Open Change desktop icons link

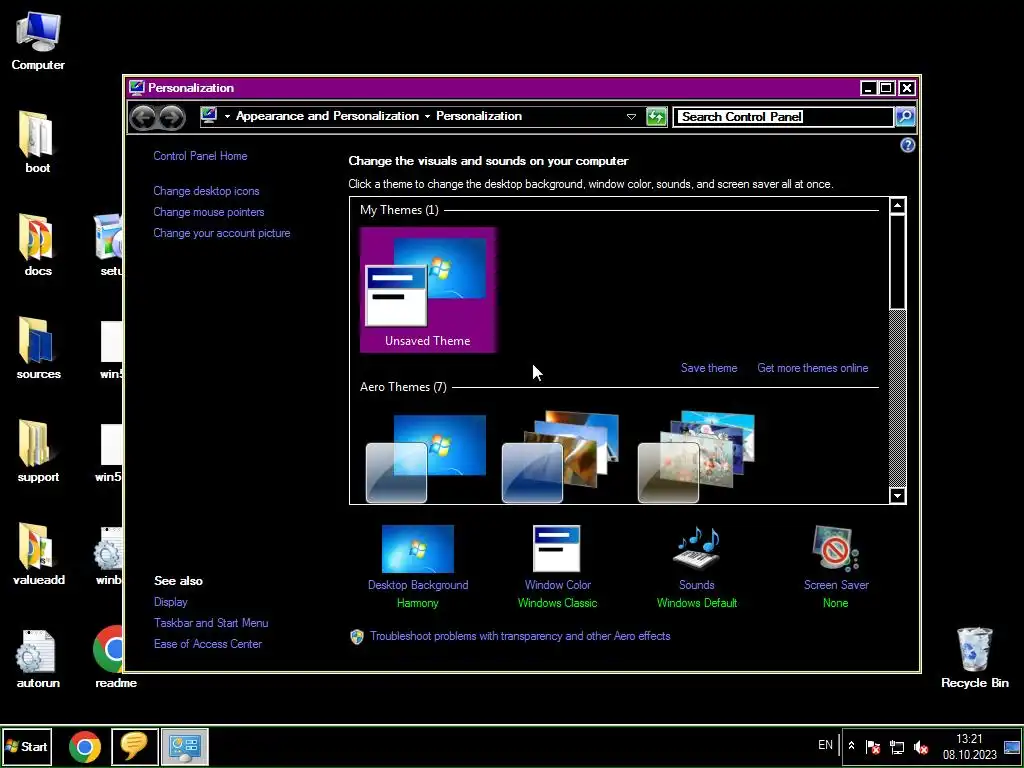click(206, 191)
